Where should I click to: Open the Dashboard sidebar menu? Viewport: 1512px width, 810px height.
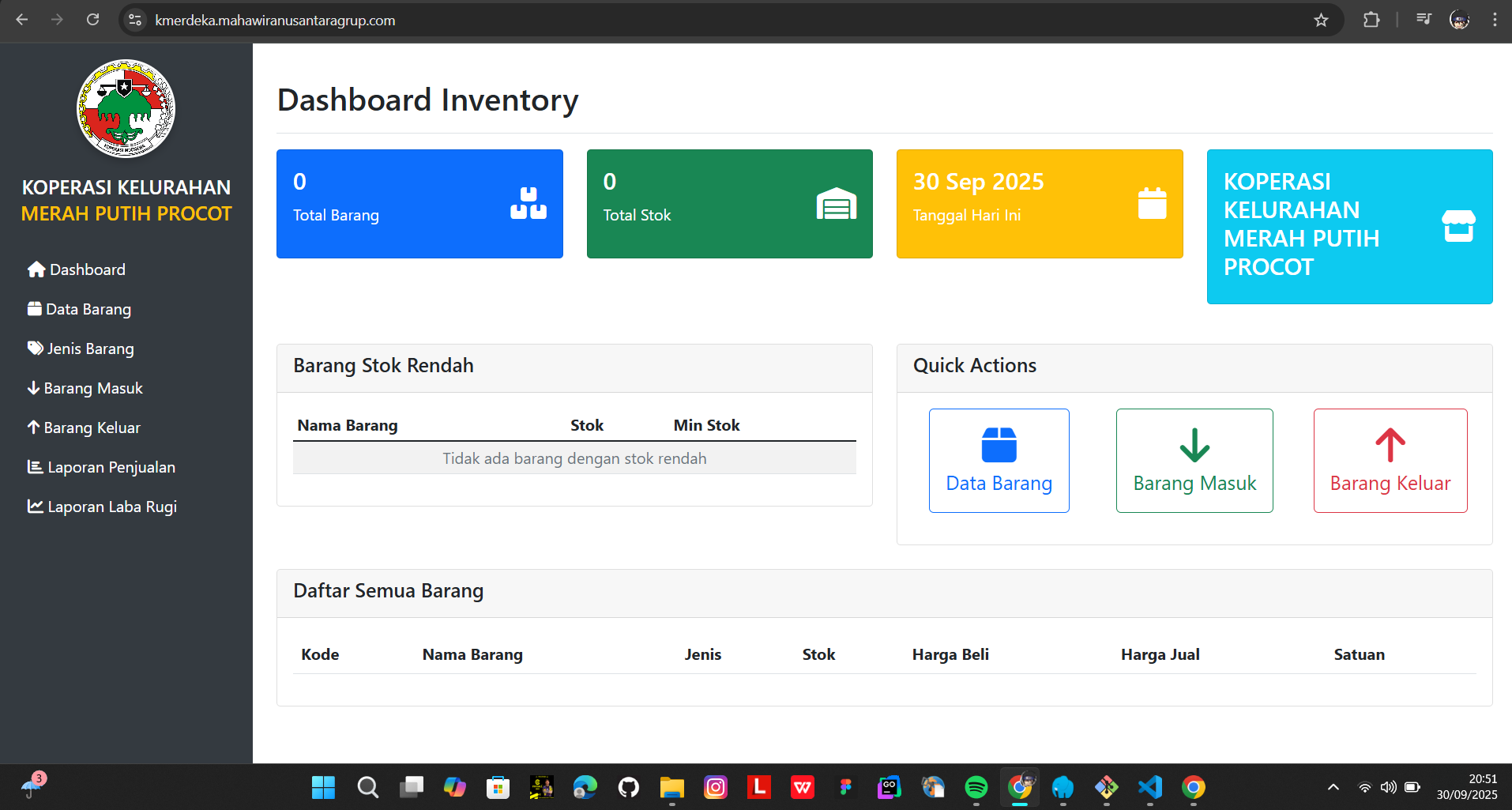[x=77, y=269]
